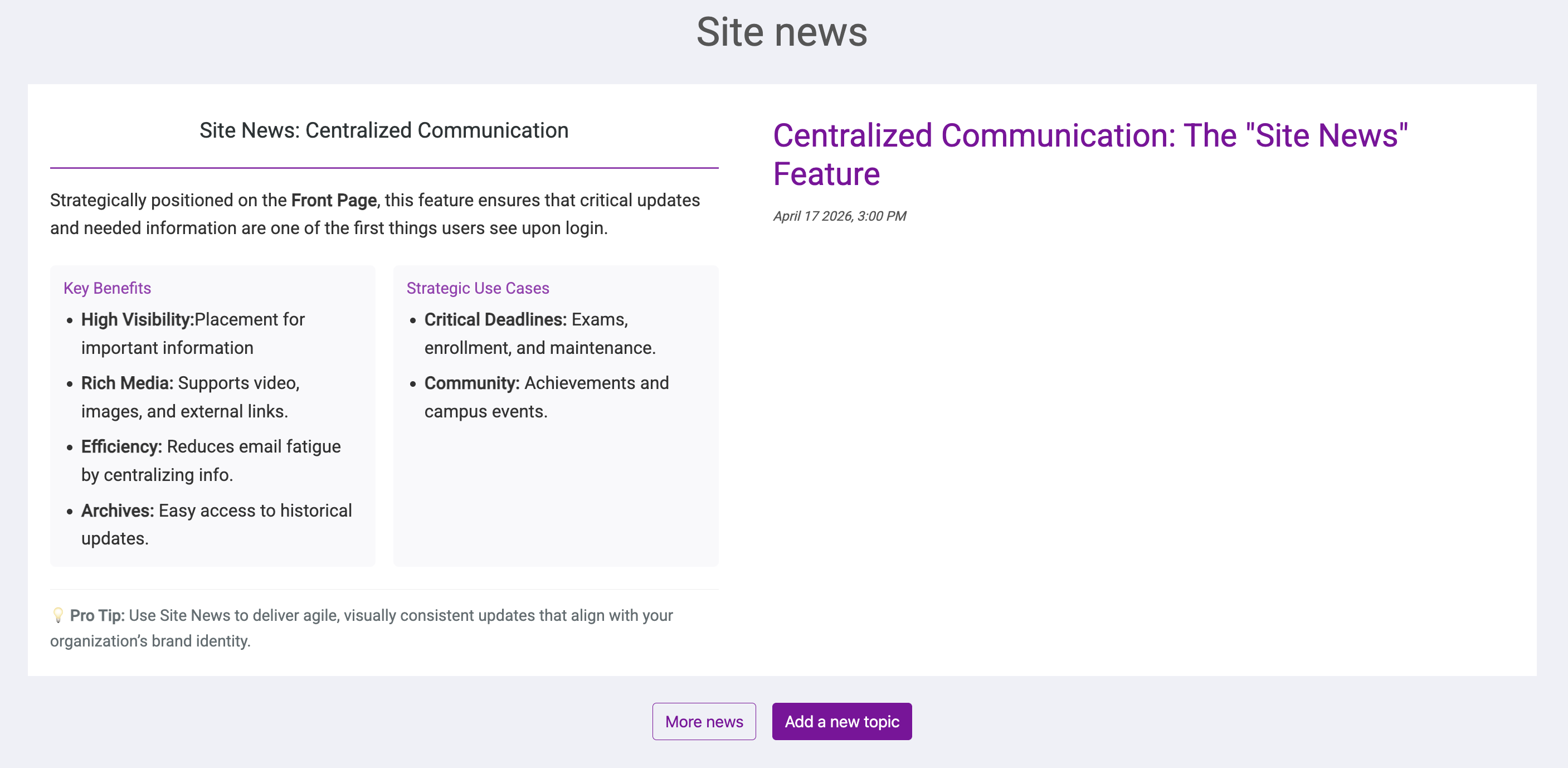Click the Critical Deadlines bullet label
Screen dimensions: 1568x768
(x=495, y=320)
